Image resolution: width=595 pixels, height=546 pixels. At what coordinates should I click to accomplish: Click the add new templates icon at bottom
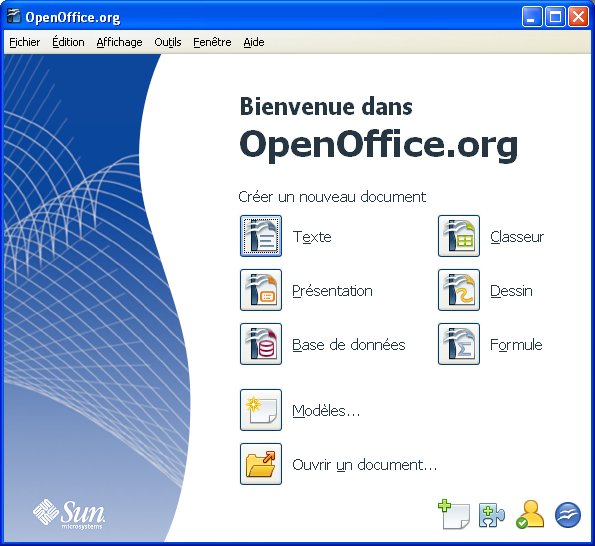click(454, 515)
